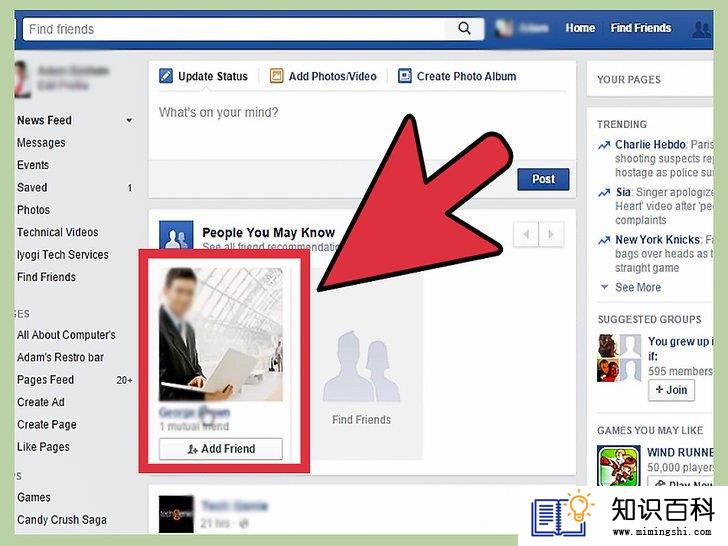Viewport: 728px width, 546px height.
Task: Open the suggested friend's profile photo
Action: 221,334
